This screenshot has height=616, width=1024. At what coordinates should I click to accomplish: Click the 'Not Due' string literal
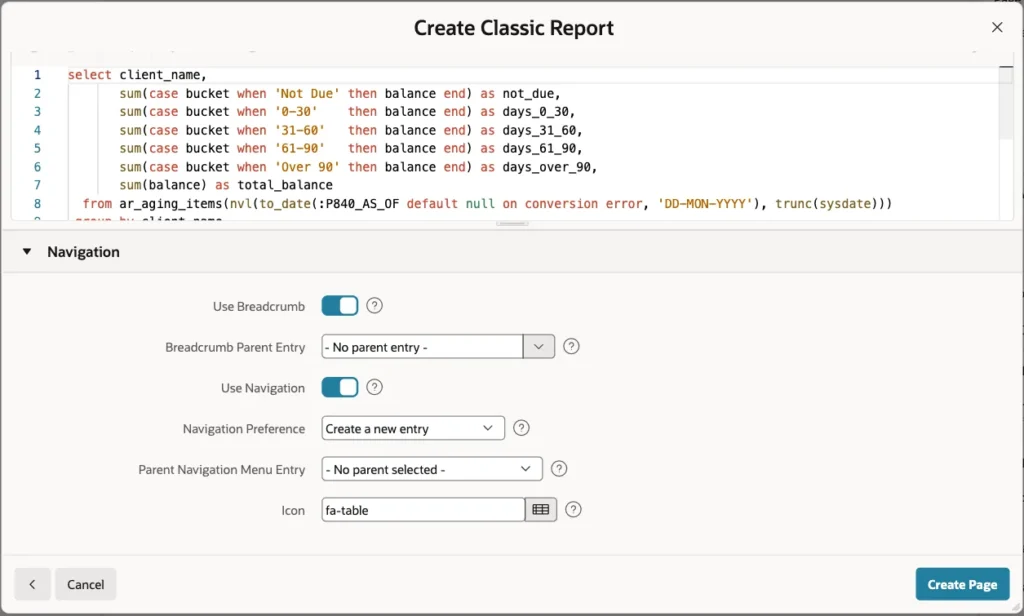(307, 93)
